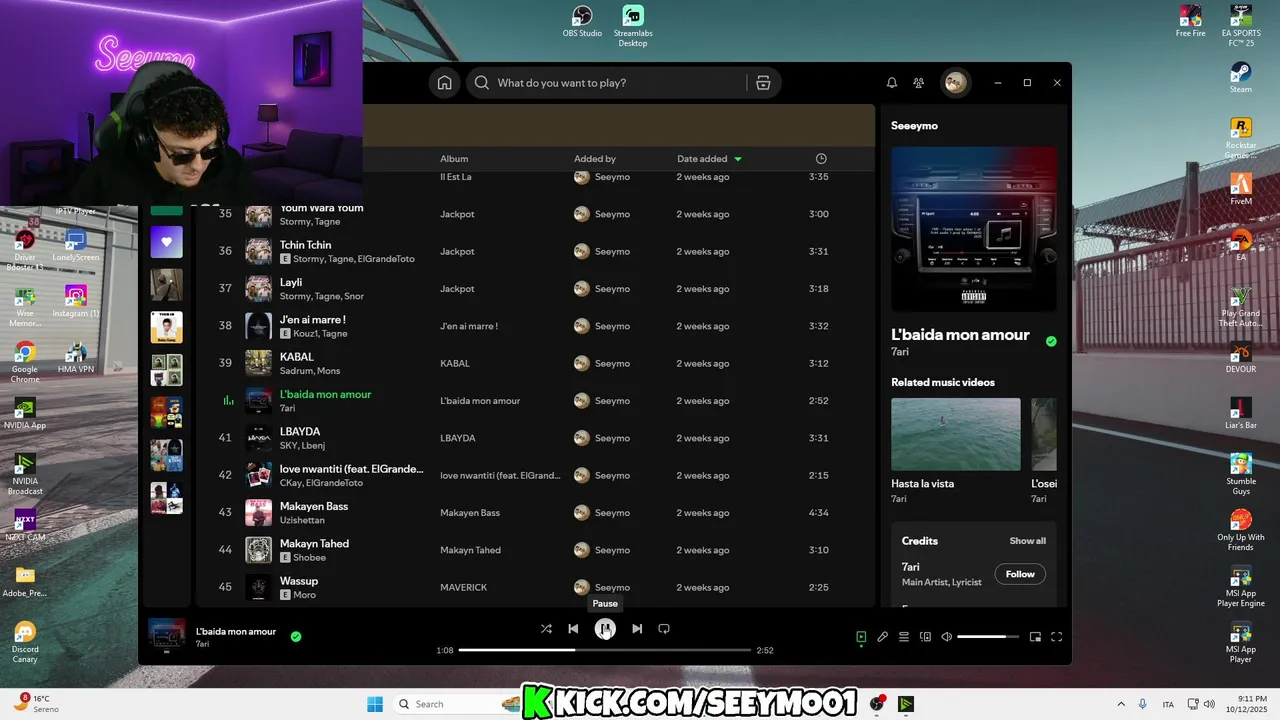Open the Free Fire desktop shortcut
The height and width of the screenshot is (720, 1280).
pyautogui.click(x=1190, y=22)
